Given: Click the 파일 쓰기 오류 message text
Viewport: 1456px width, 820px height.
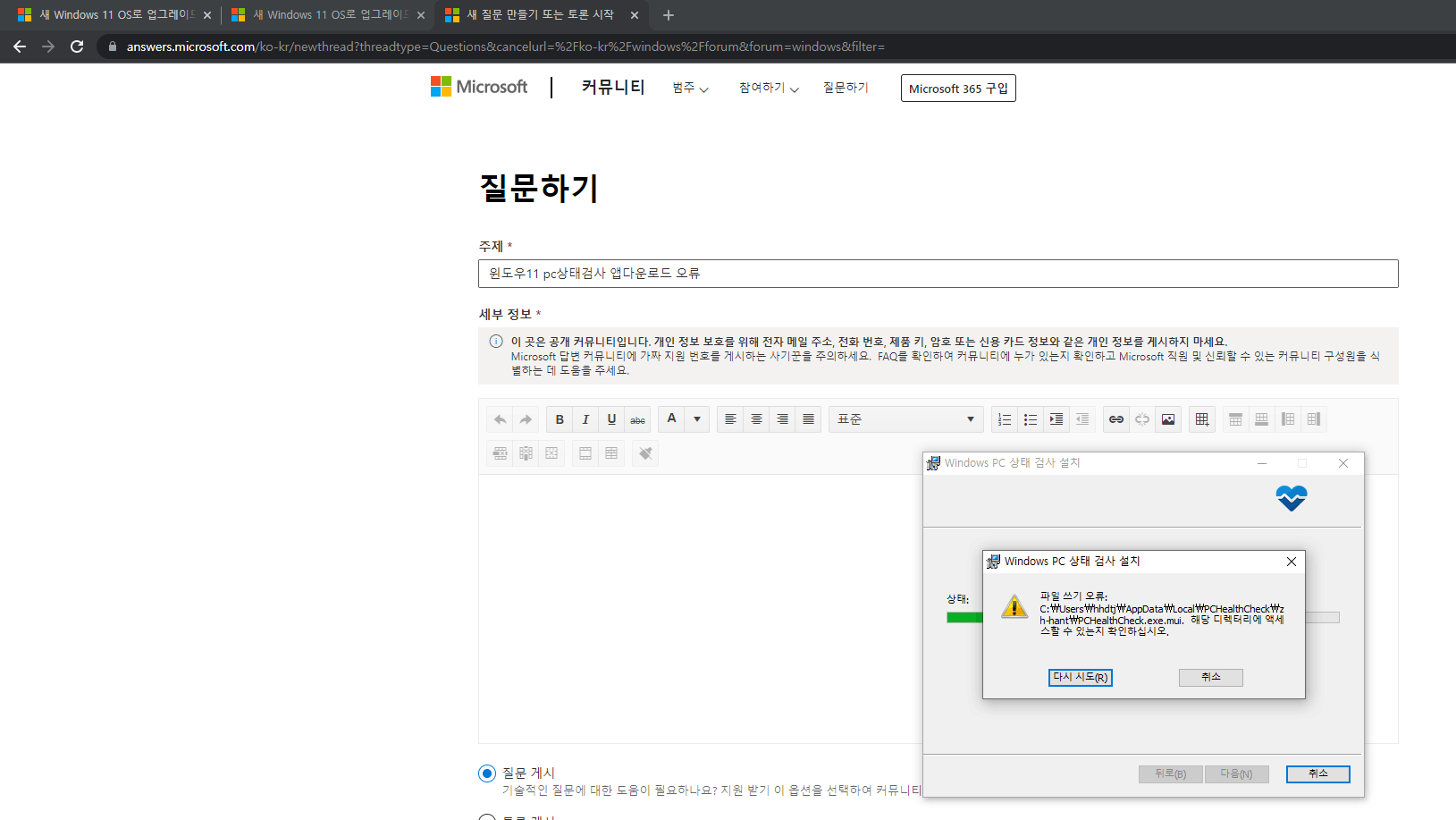Looking at the screenshot, I should 1162,613.
